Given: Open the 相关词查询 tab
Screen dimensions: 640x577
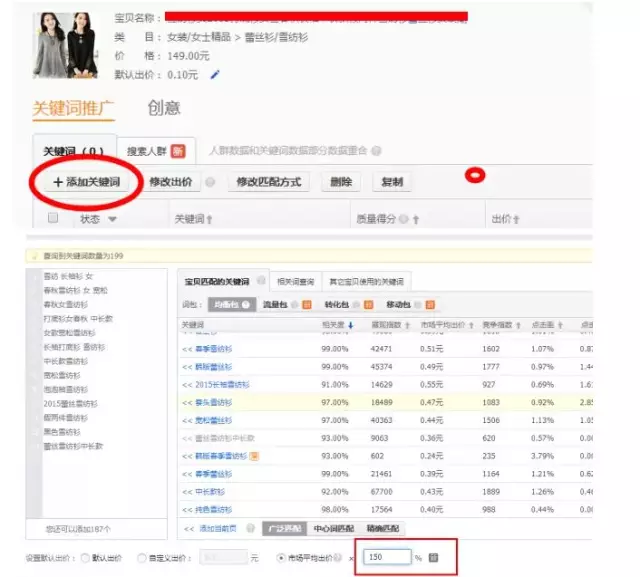Looking at the screenshot, I should (x=296, y=282).
